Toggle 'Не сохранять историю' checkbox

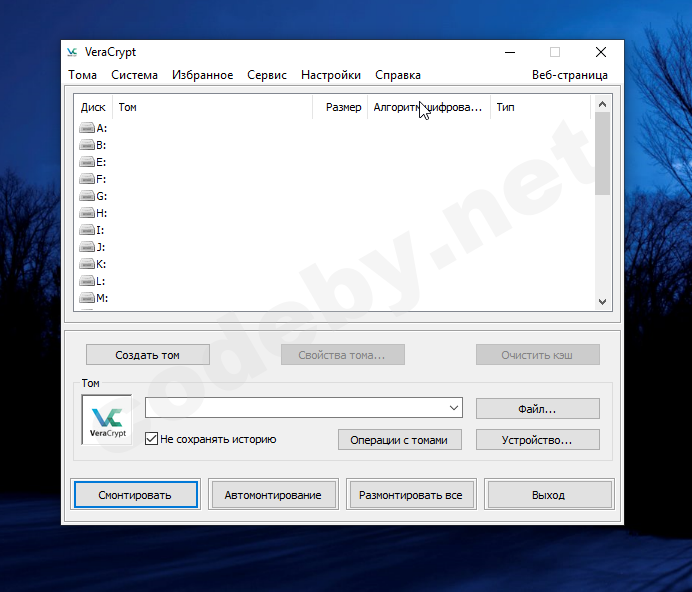151,439
